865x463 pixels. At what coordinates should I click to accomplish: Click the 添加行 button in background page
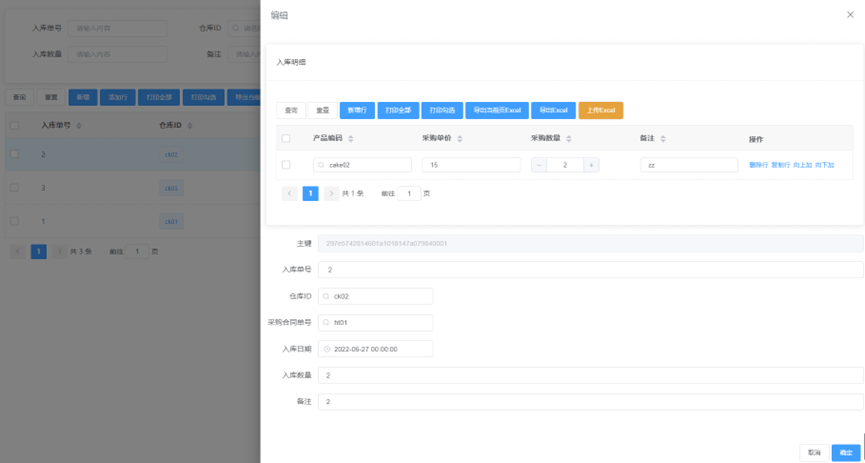pos(118,97)
